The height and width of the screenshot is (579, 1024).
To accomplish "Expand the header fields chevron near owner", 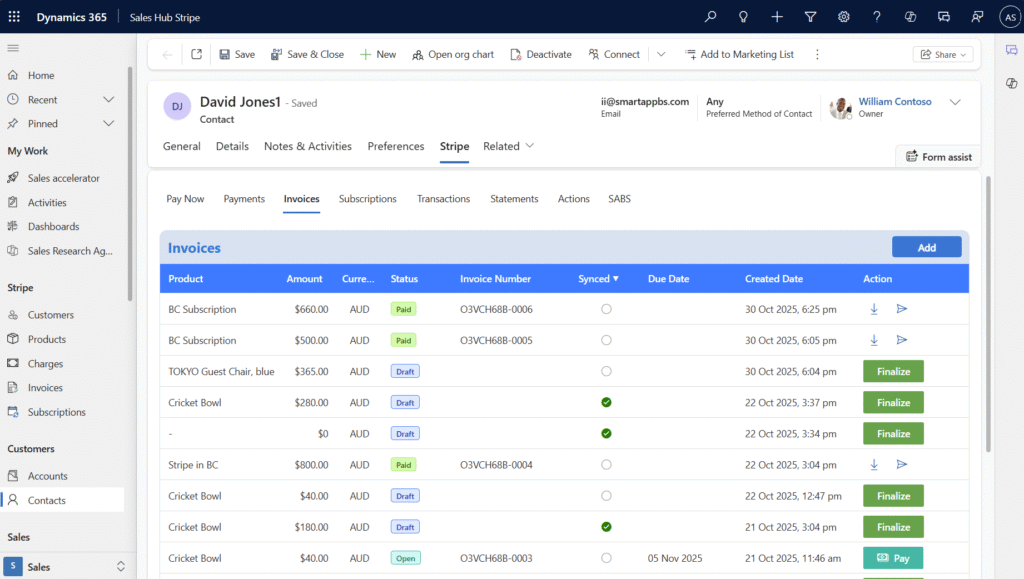I will (x=955, y=102).
